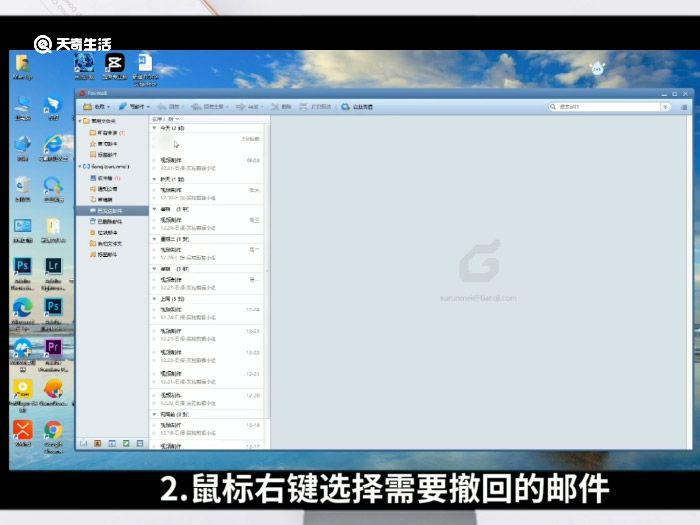The height and width of the screenshot is (525, 700).
Task: Select Photoshop shortcut beside the Lightroom icon
Action: 23,273
